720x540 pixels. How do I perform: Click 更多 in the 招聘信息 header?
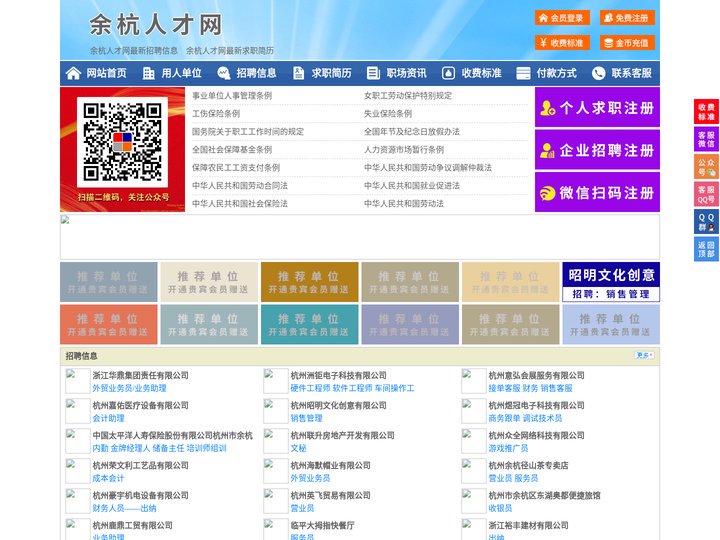(644, 355)
